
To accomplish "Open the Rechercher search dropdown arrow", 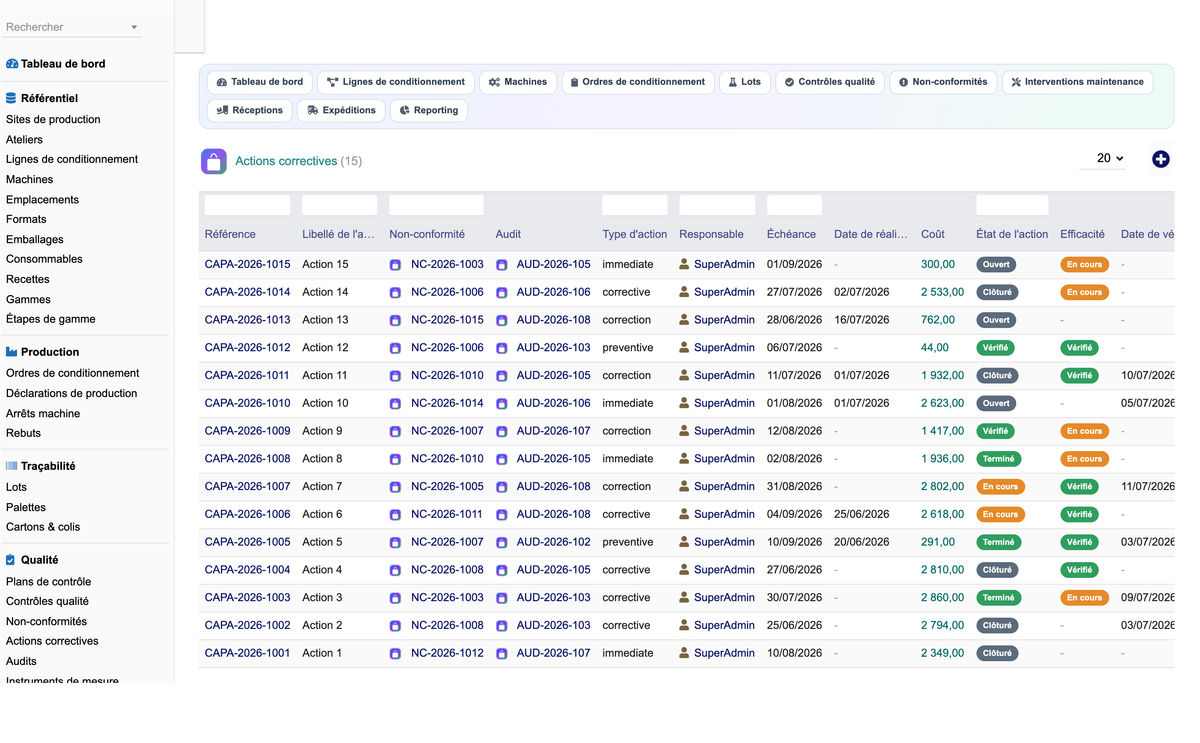I will [134, 27].
